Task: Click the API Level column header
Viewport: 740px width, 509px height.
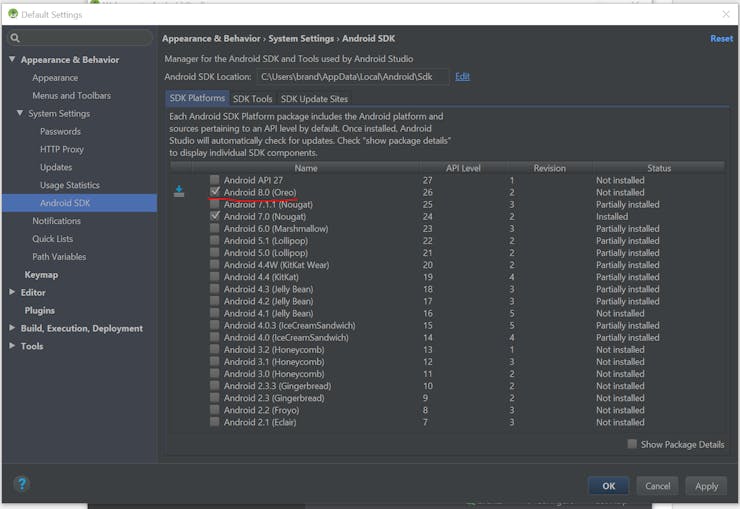Action: click(x=463, y=168)
